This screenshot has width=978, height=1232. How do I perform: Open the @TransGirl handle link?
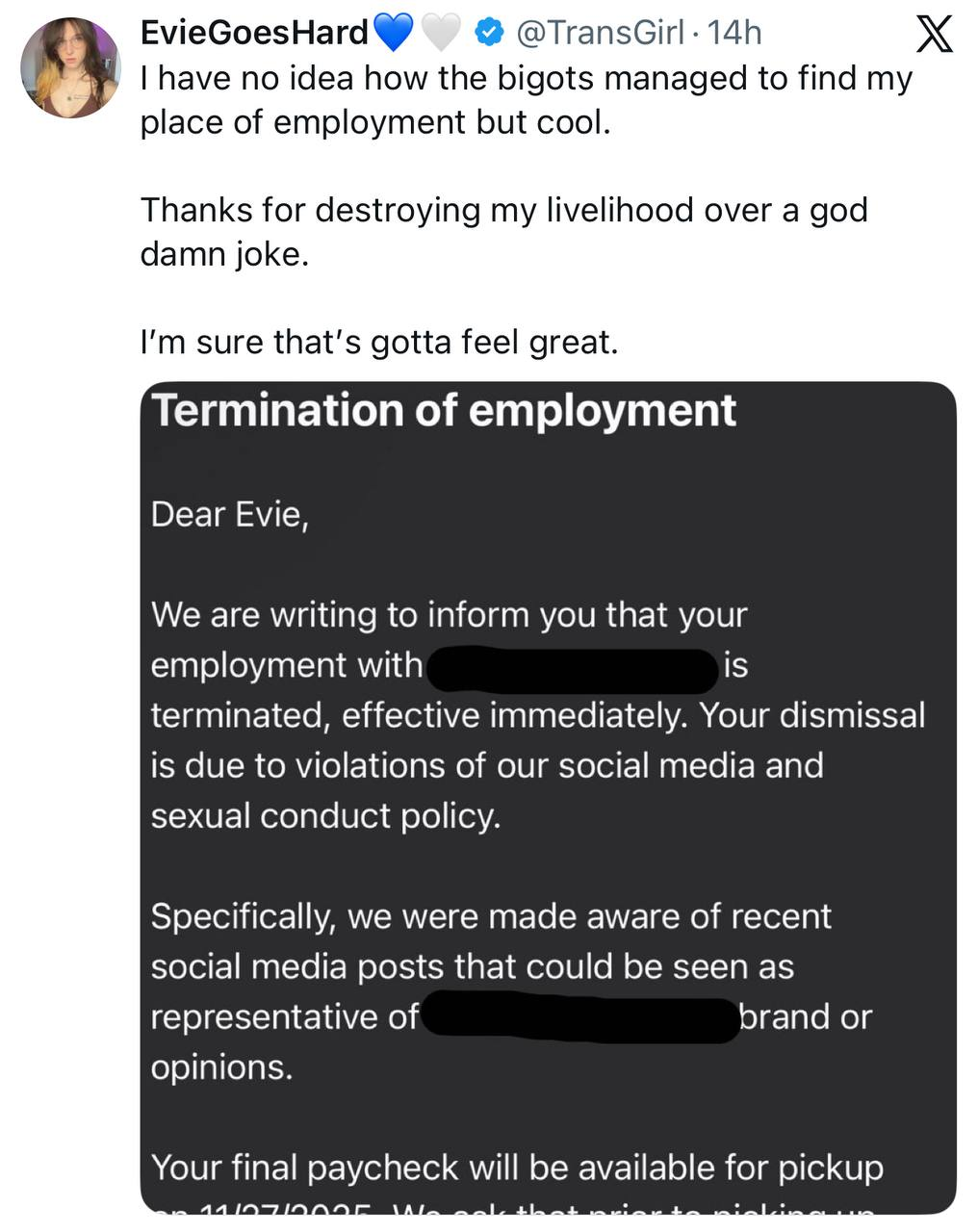pos(601,33)
